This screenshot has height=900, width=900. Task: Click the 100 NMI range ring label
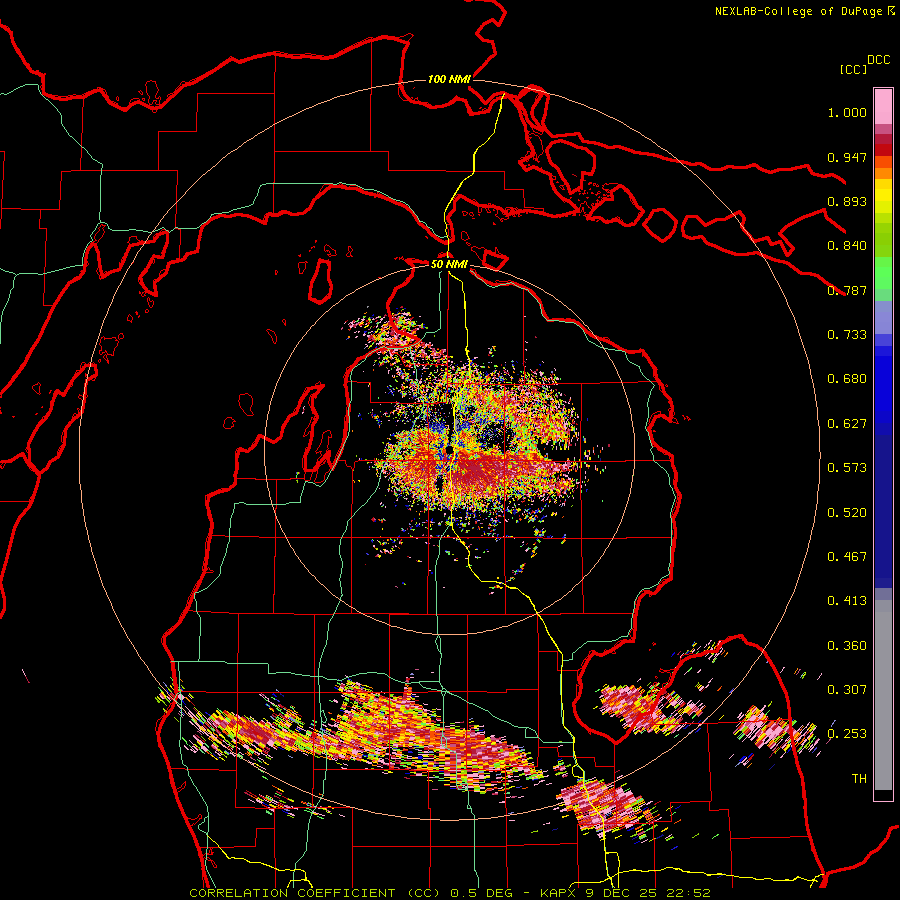pyautogui.click(x=449, y=79)
